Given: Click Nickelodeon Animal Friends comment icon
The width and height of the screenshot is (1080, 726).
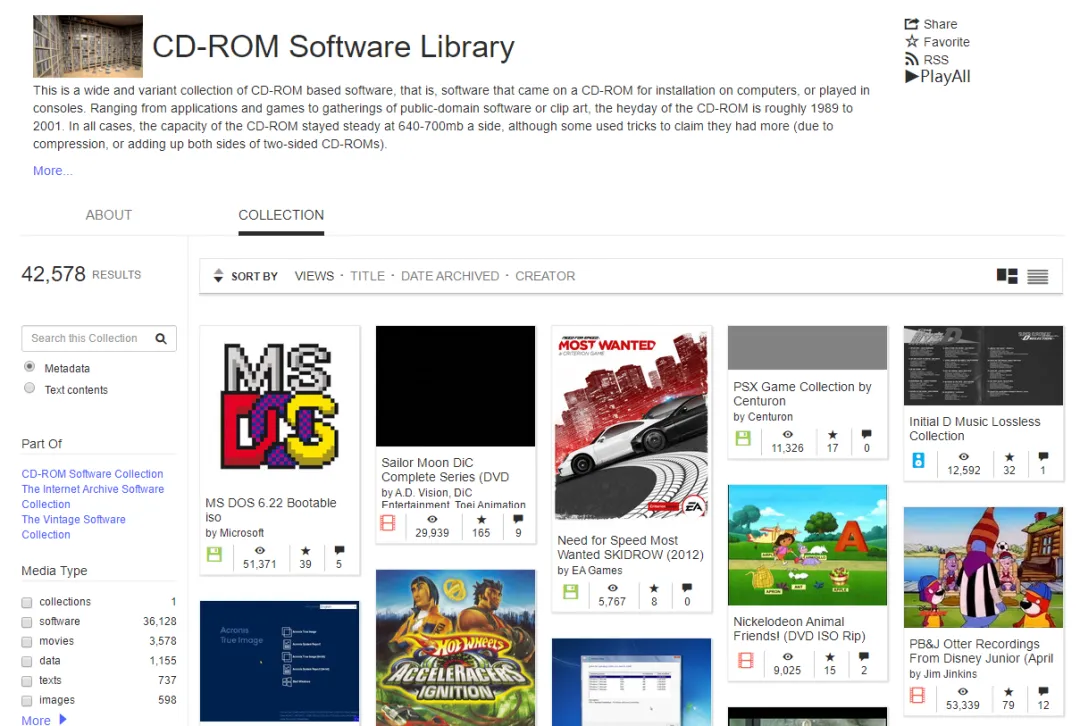Looking at the screenshot, I should point(864,656).
